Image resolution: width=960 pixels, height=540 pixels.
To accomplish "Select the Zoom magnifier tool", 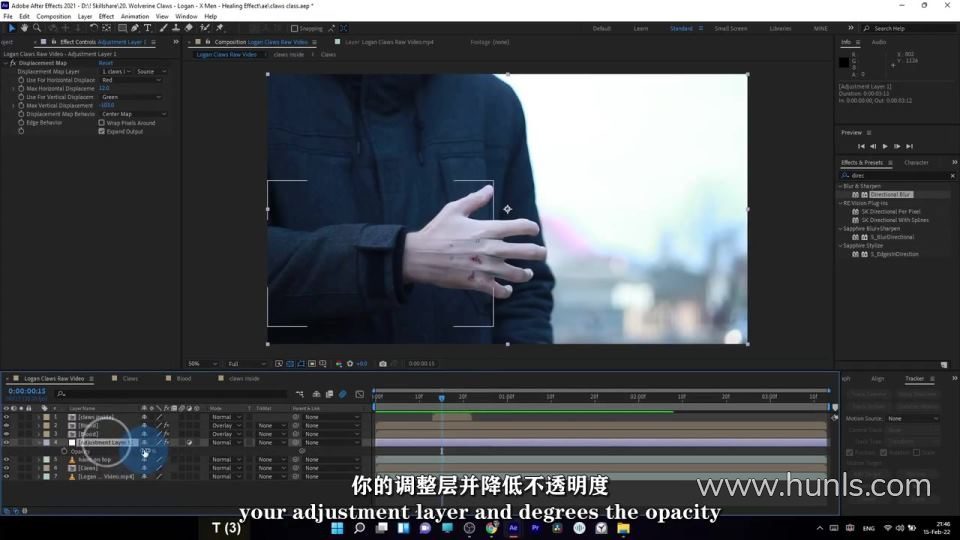I will click(x=37, y=28).
